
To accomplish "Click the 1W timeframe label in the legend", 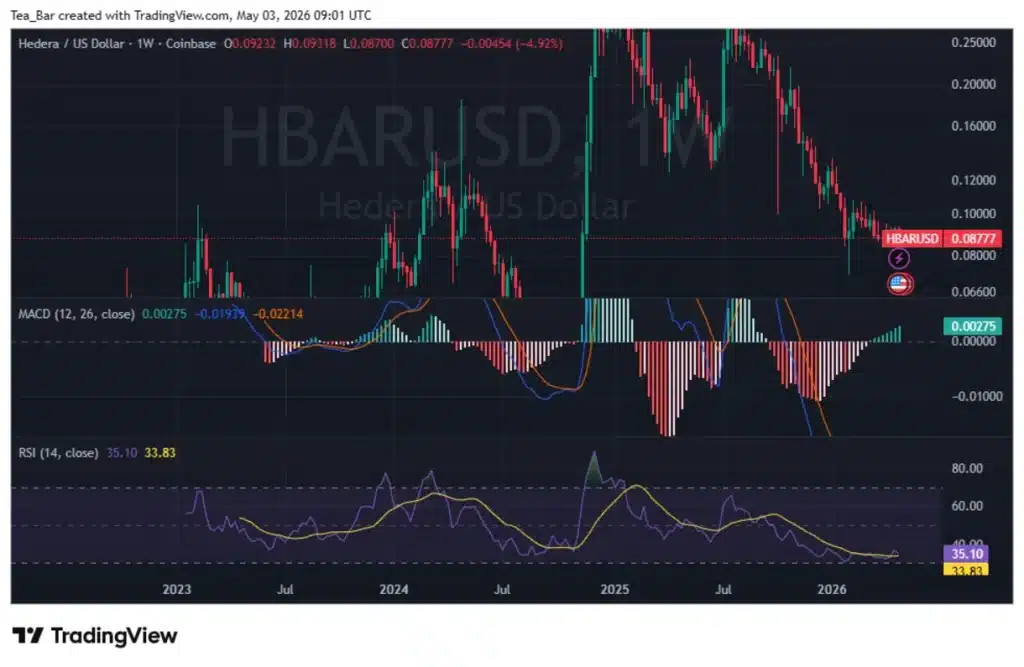I will click(145, 44).
